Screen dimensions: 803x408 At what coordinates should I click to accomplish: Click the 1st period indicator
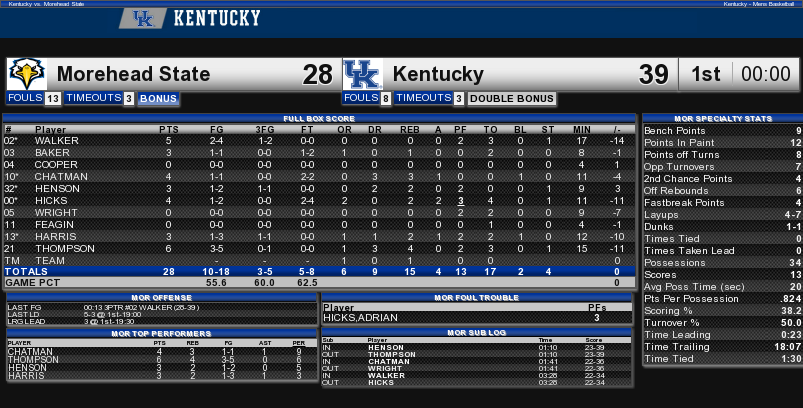tap(706, 74)
